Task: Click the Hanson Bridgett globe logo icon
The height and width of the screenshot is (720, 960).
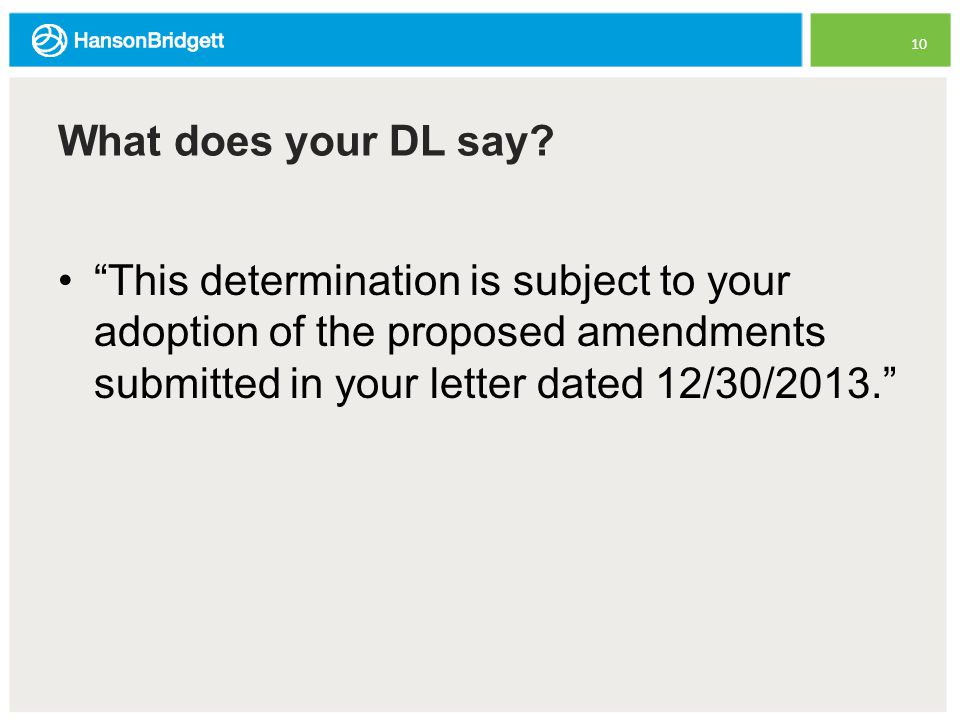Action: point(49,40)
